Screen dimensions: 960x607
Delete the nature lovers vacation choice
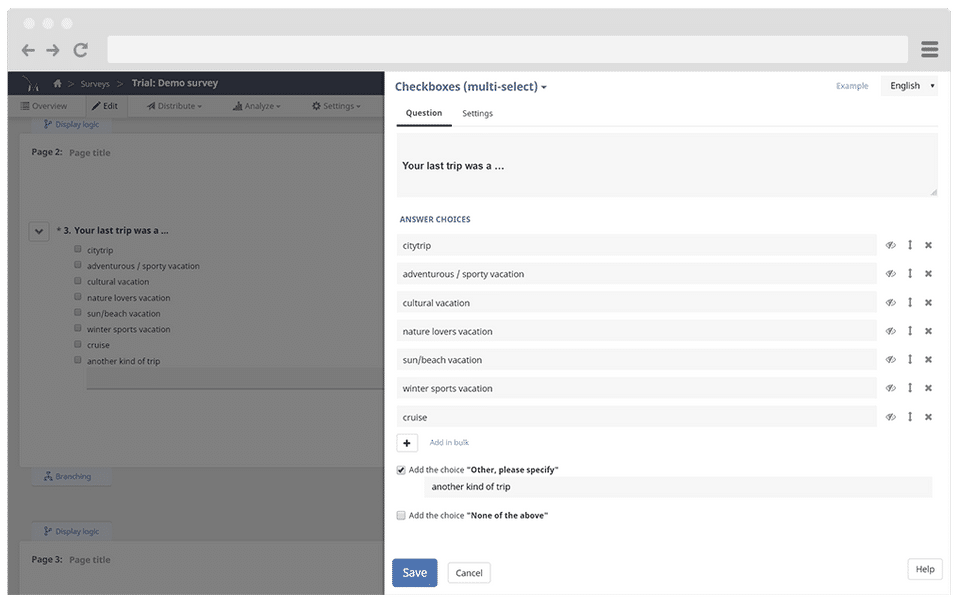(x=928, y=331)
